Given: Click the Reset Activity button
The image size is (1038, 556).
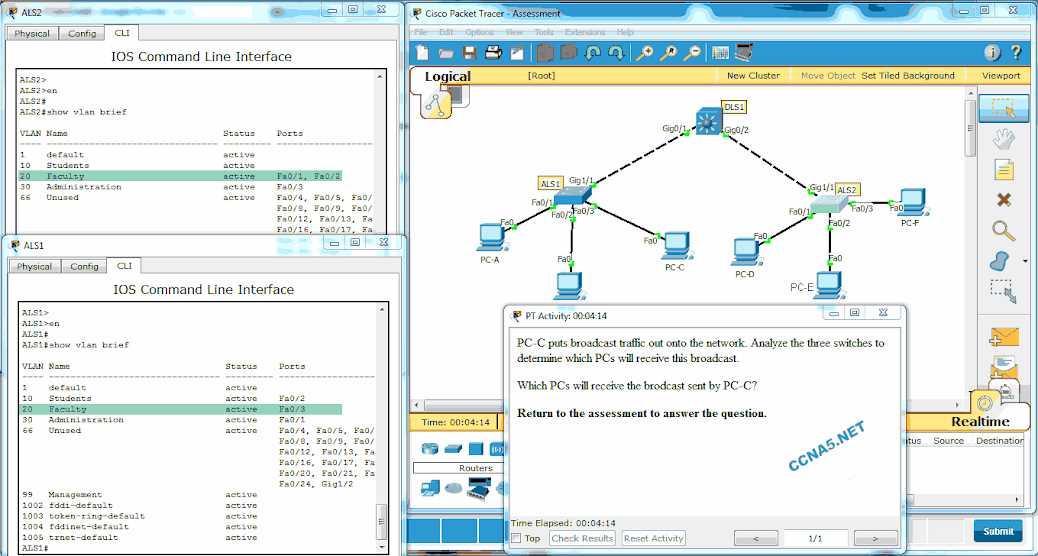Looking at the screenshot, I should tap(653, 538).
